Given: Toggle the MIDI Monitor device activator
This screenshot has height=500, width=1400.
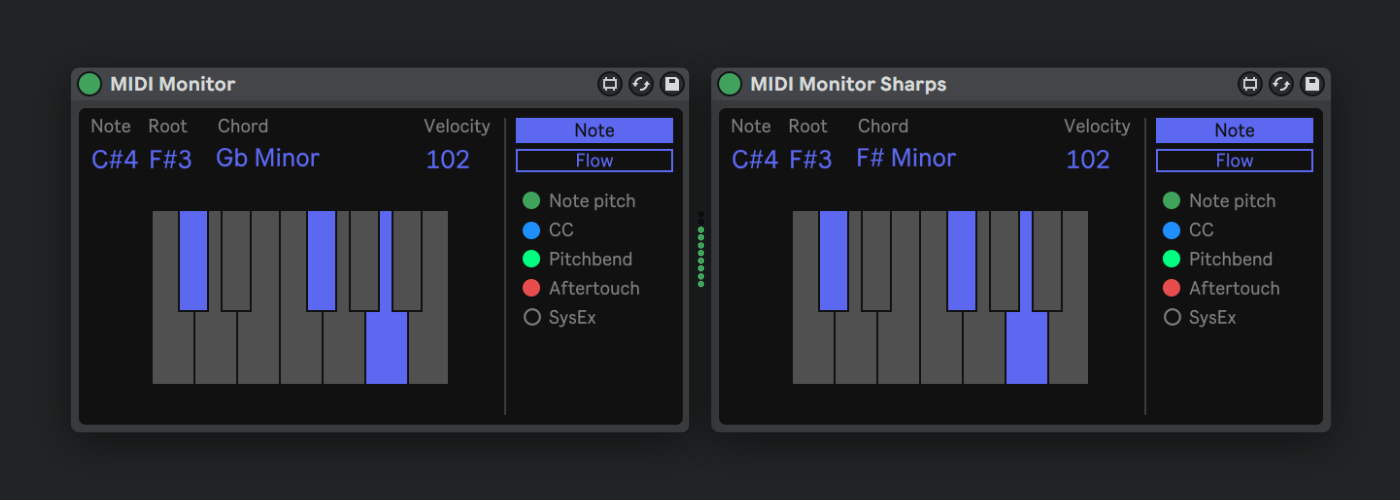Looking at the screenshot, I should tap(90, 84).
